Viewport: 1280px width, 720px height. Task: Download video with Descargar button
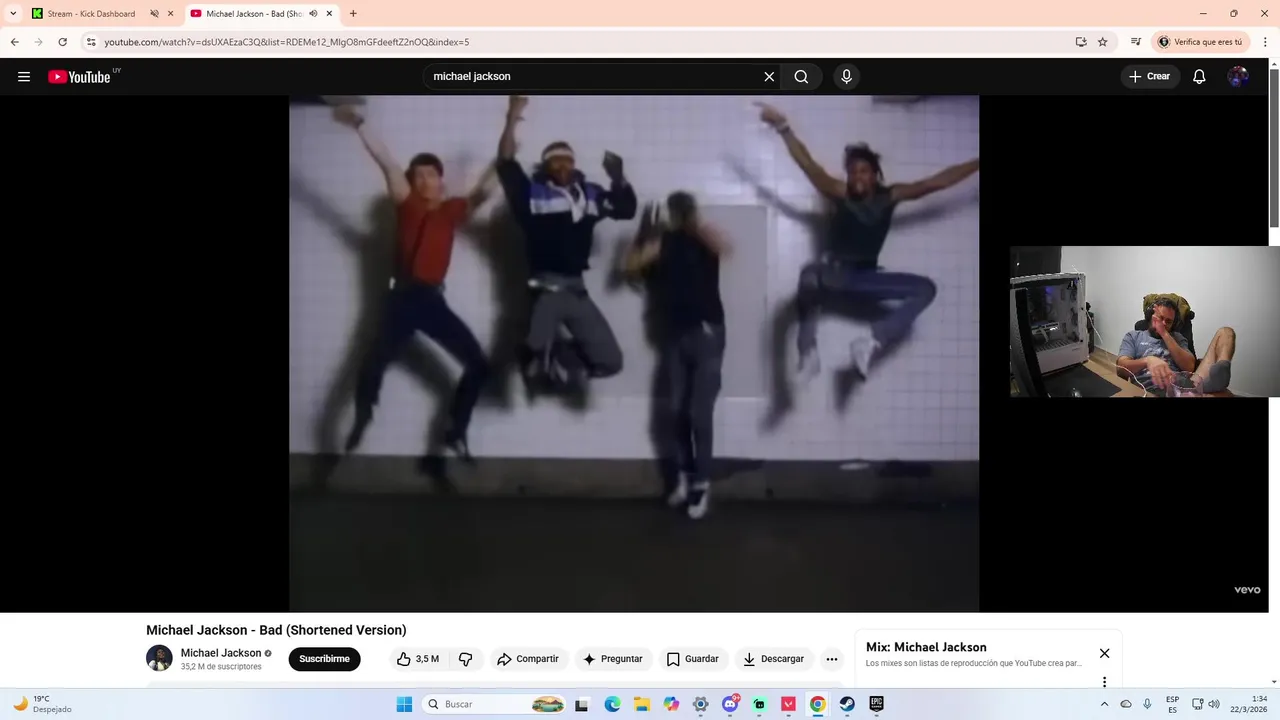coord(774,659)
